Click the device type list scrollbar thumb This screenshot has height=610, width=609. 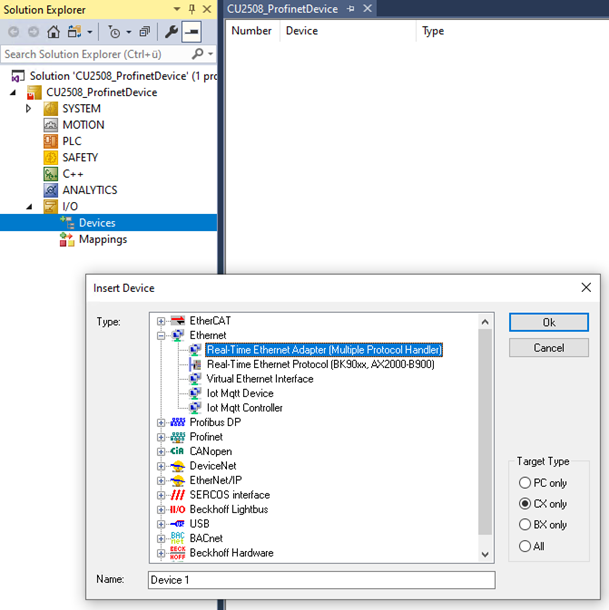pos(485,432)
